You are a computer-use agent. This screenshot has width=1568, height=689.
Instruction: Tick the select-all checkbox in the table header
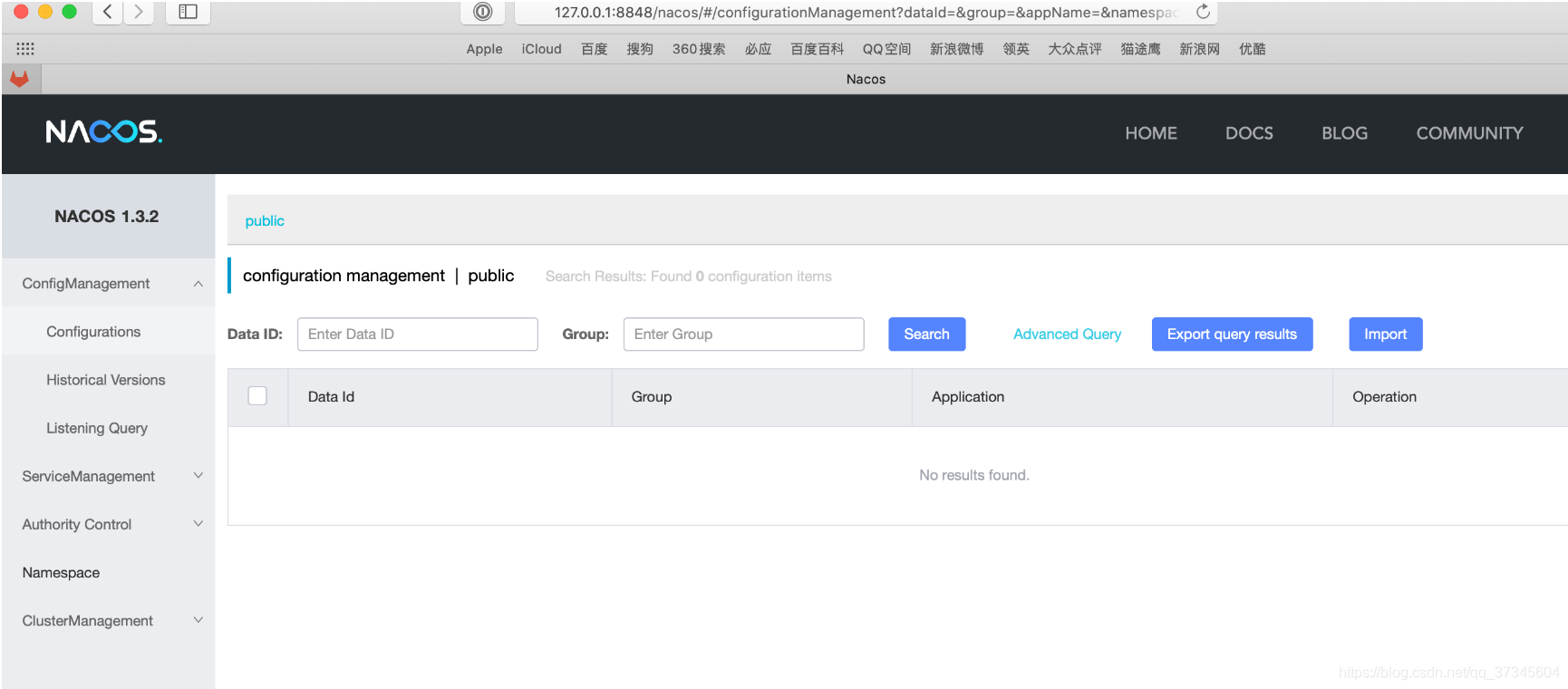click(x=257, y=396)
